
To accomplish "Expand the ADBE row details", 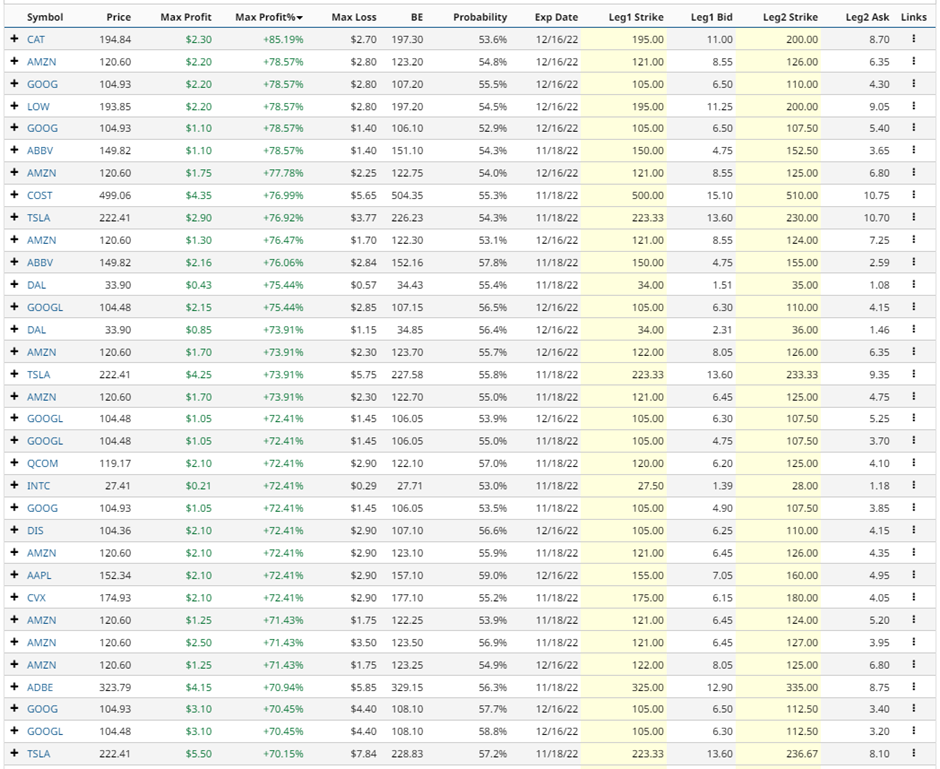I will (14, 686).
